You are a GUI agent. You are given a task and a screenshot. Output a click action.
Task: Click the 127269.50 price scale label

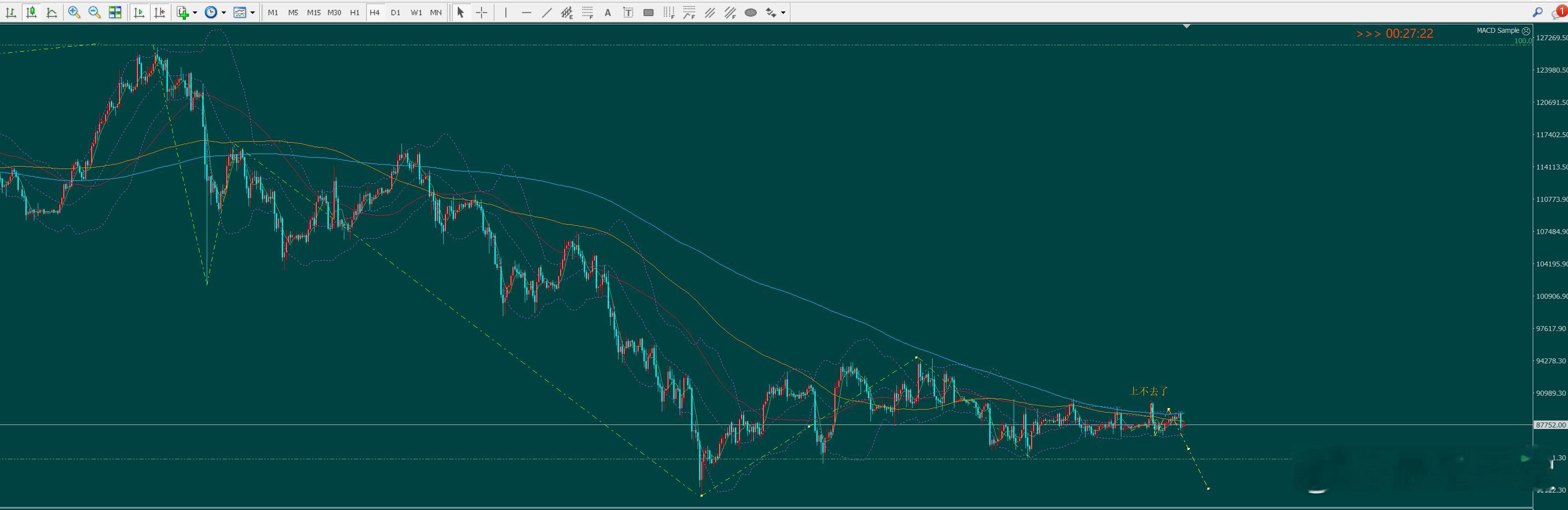coord(1552,38)
